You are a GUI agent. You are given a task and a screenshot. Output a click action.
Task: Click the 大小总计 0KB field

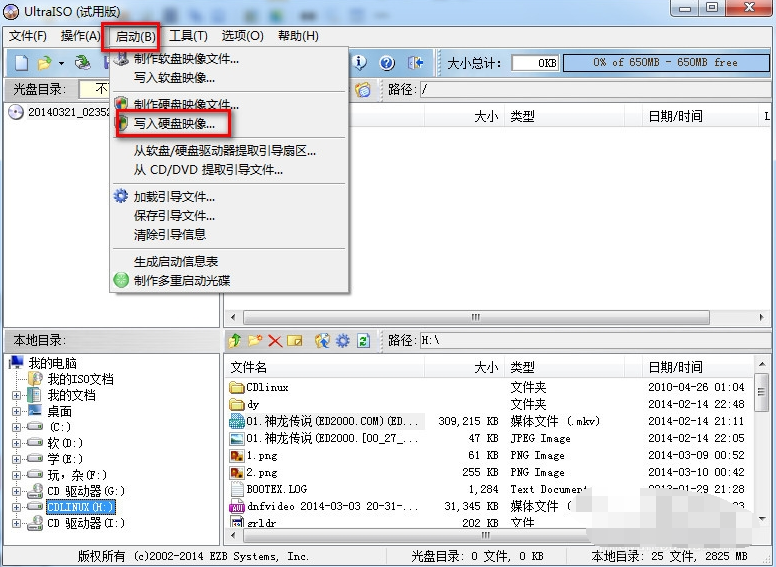pos(535,63)
